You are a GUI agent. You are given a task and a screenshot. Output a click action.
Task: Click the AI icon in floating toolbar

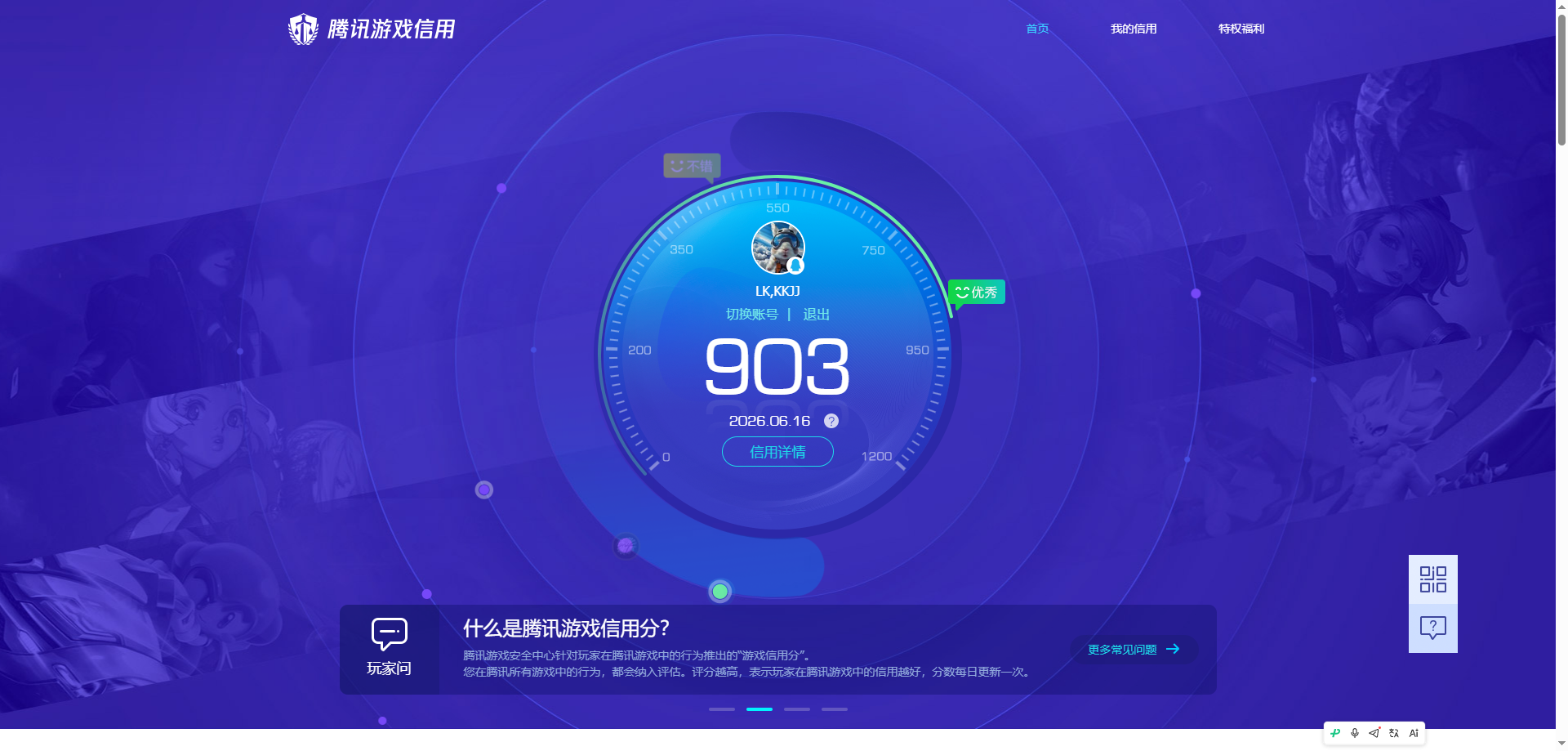coord(1414,733)
